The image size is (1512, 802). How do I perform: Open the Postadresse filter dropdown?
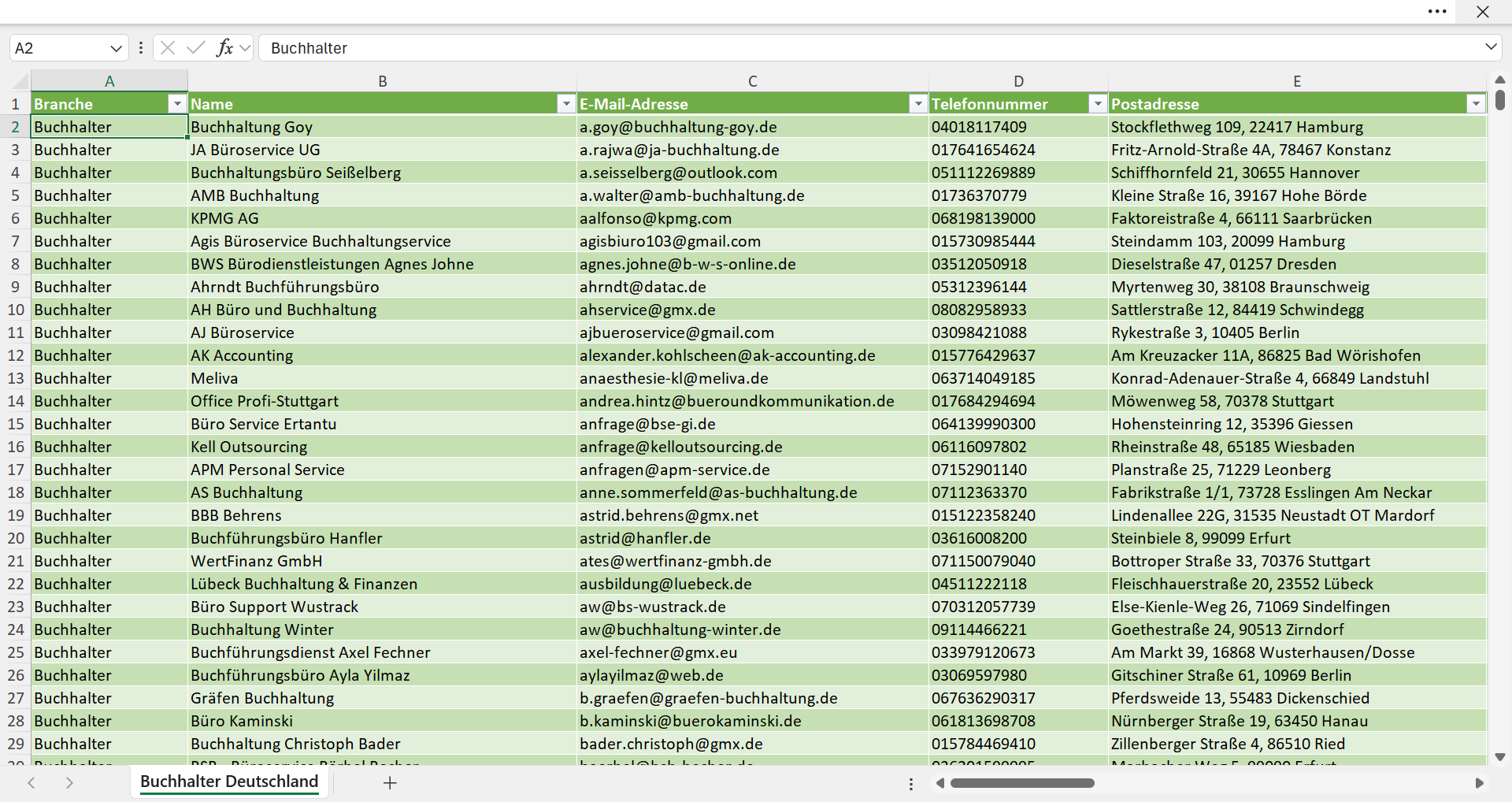pyautogui.click(x=1476, y=104)
